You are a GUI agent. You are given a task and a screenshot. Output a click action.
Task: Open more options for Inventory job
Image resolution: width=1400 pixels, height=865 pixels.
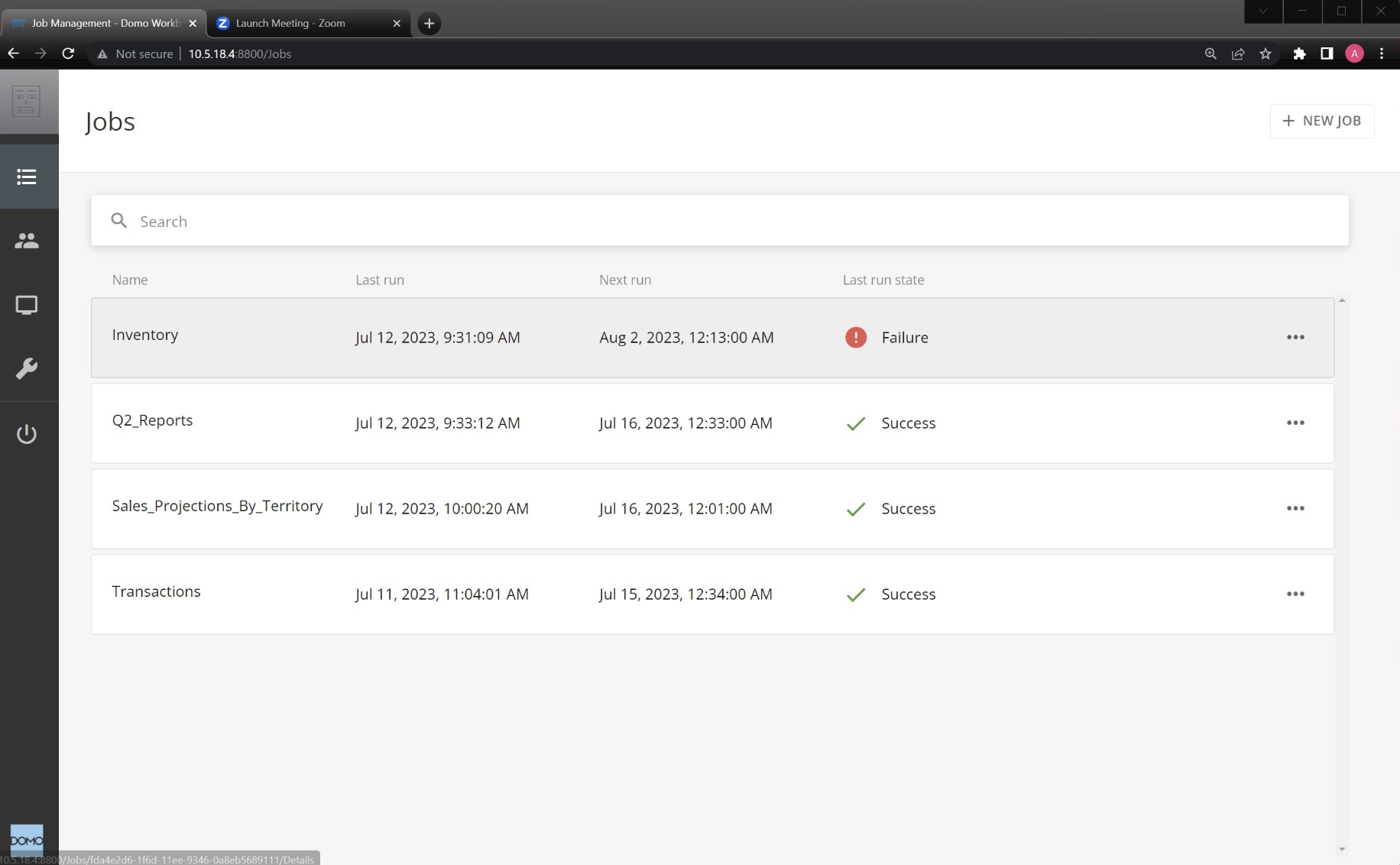[1295, 337]
